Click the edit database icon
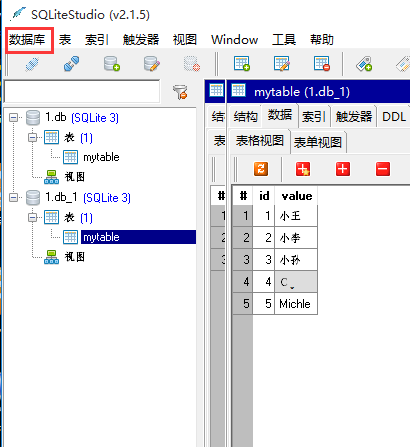The image size is (410, 447). pos(152,64)
